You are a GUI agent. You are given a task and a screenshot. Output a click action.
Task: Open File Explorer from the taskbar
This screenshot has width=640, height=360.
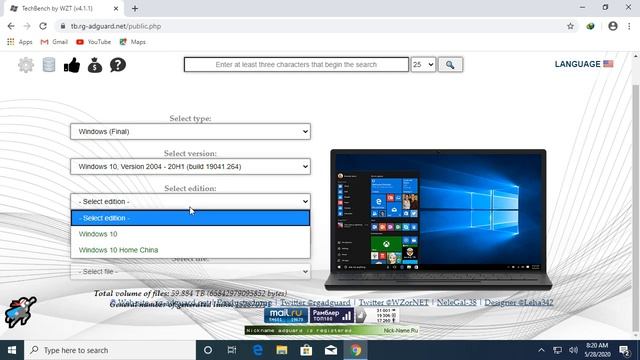point(282,350)
